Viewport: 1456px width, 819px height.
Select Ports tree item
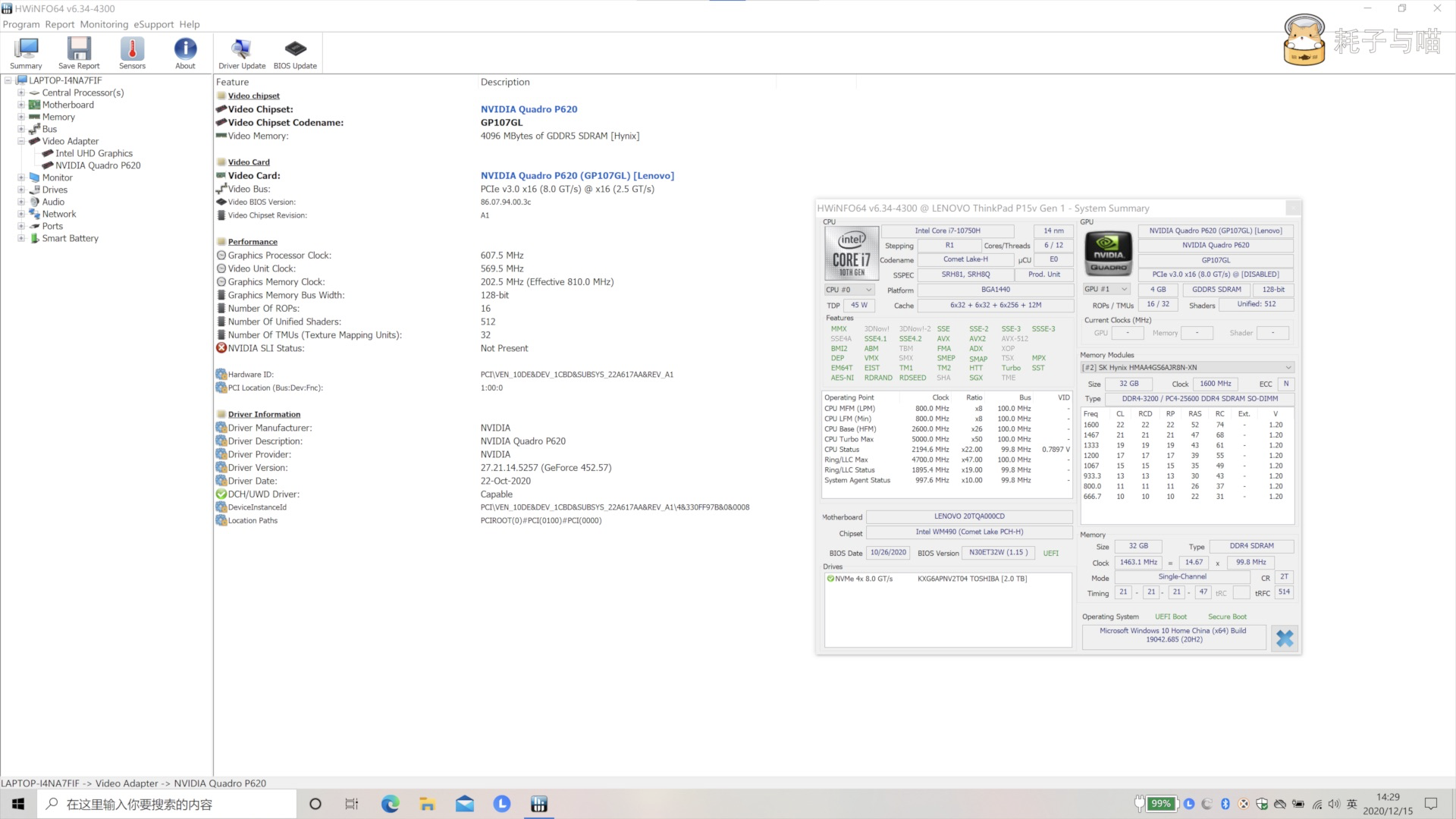(x=52, y=226)
